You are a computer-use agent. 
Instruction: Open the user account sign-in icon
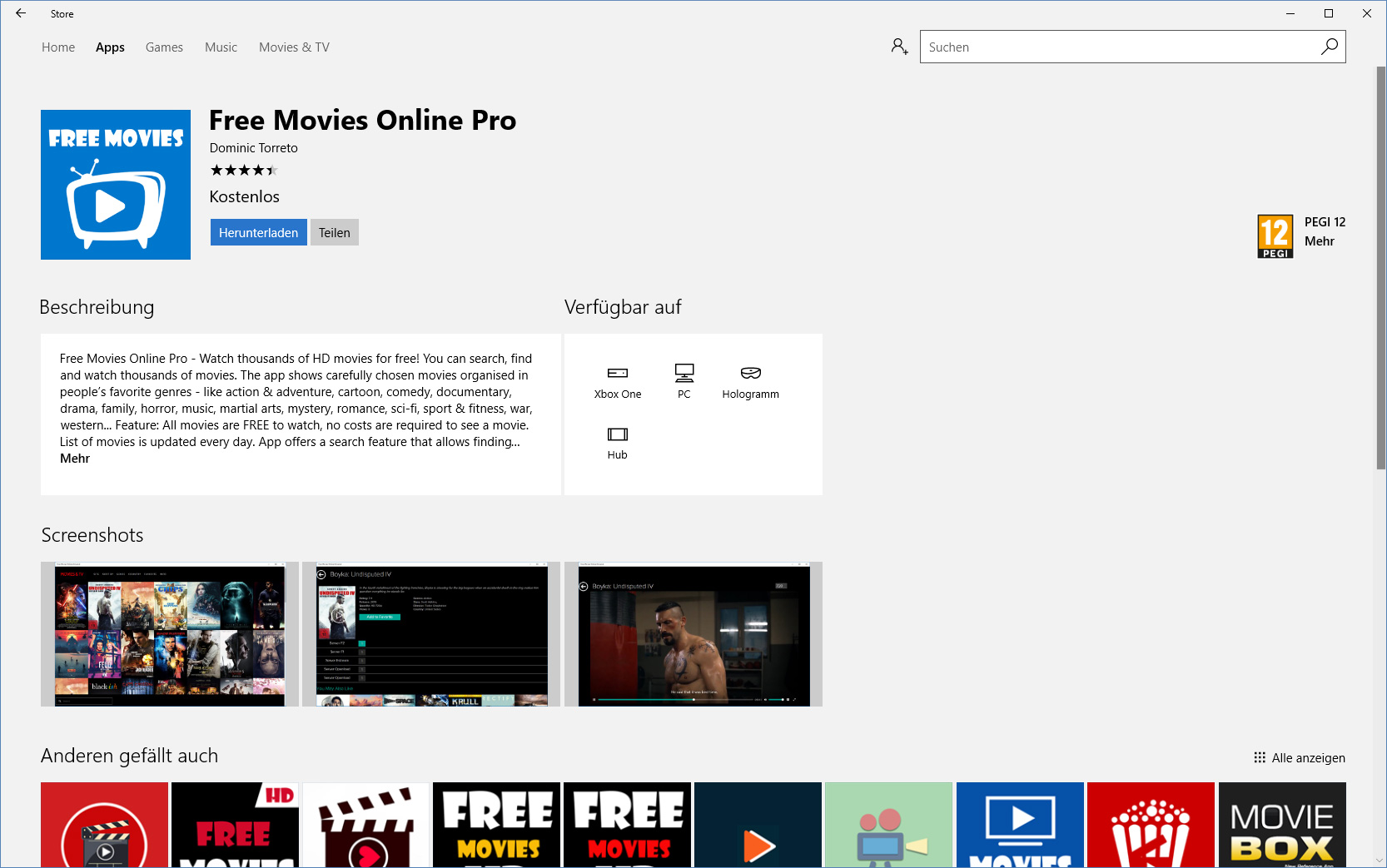pyautogui.click(x=899, y=47)
